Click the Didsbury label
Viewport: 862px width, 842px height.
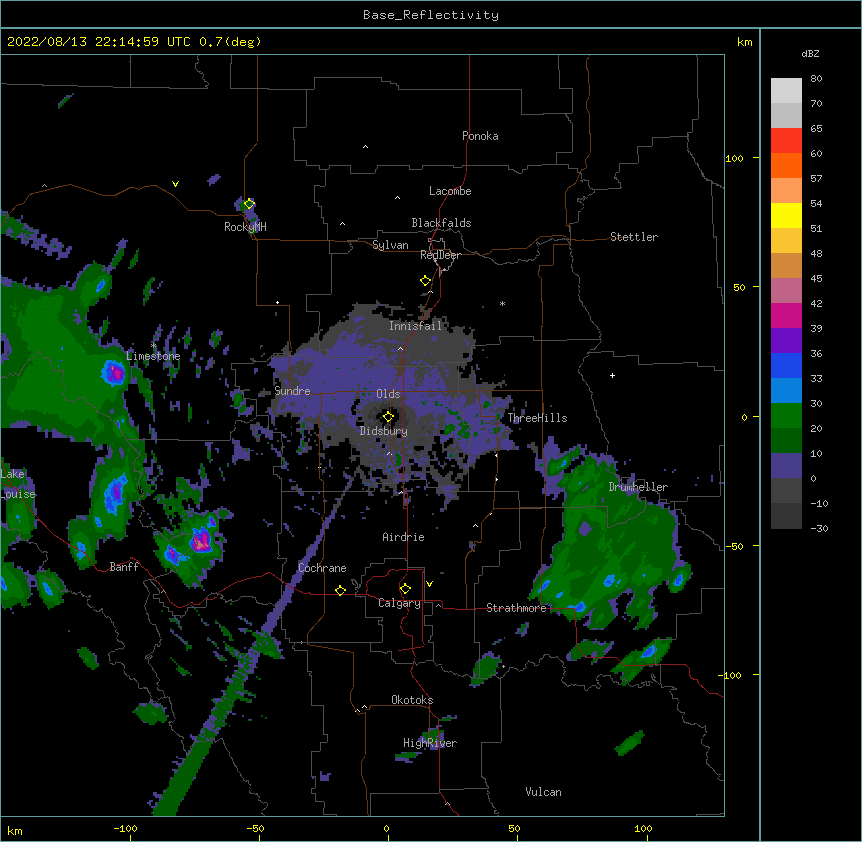pos(384,431)
